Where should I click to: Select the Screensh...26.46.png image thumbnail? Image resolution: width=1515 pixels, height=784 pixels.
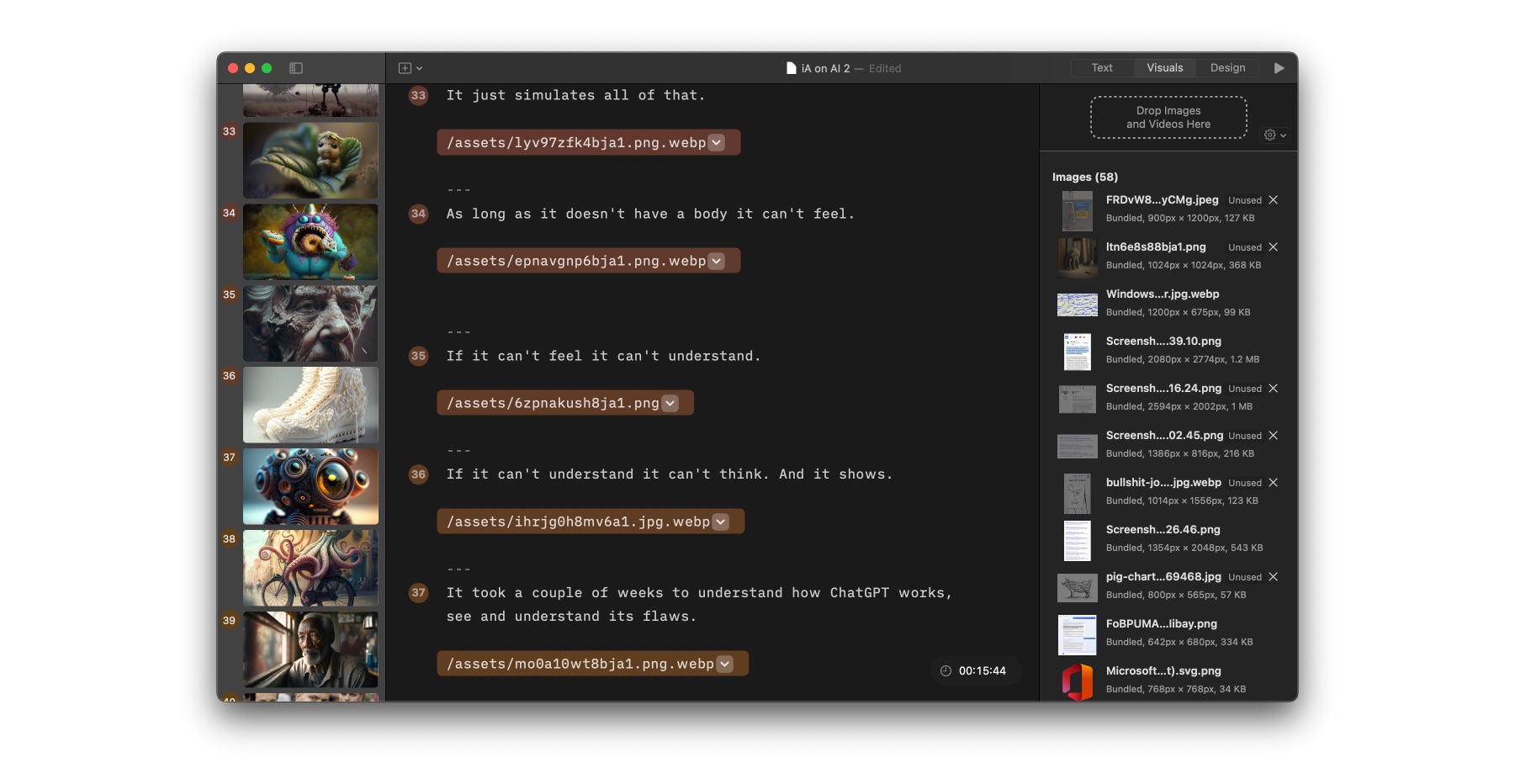[x=1077, y=540]
